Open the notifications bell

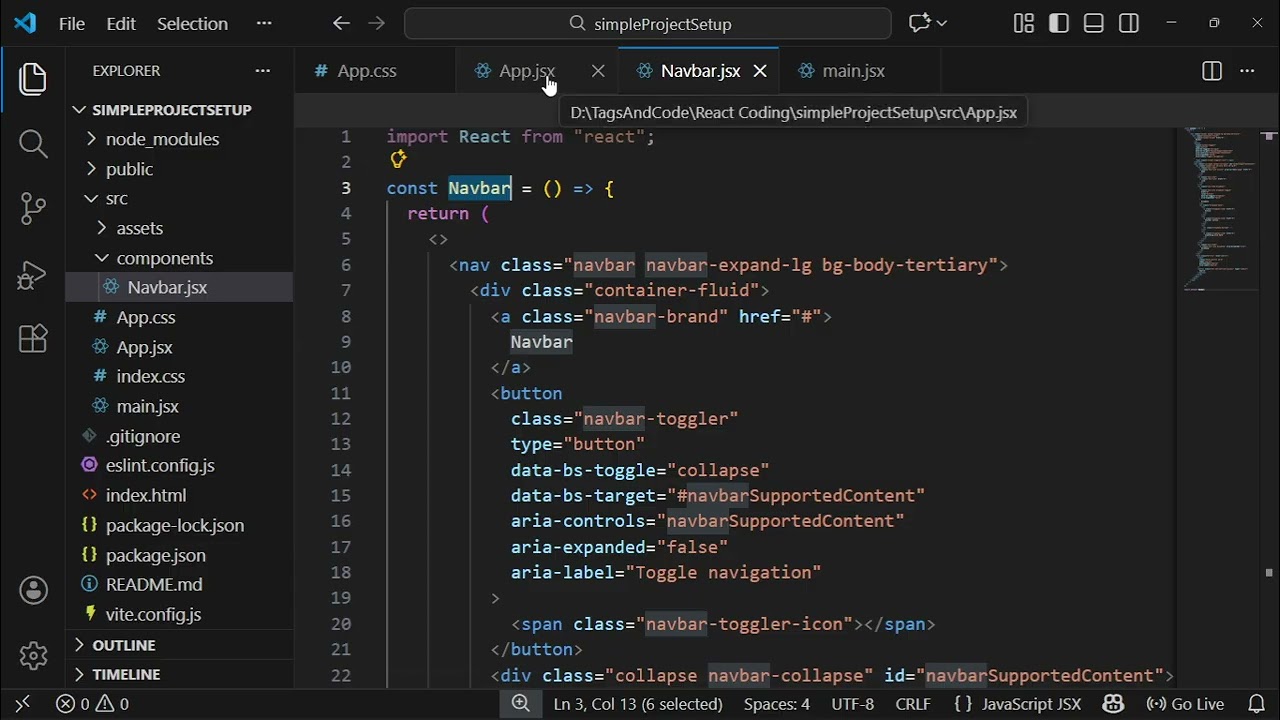click(1256, 704)
